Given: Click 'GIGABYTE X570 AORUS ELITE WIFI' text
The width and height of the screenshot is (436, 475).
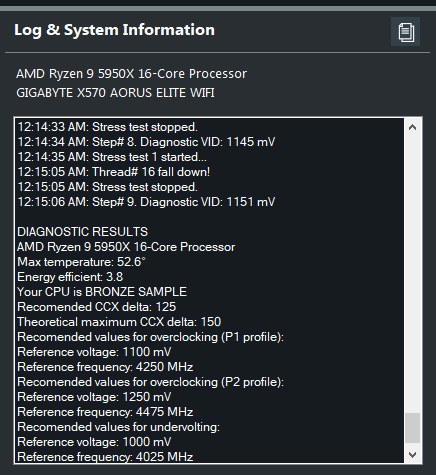Looking at the screenshot, I should point(115,93).
